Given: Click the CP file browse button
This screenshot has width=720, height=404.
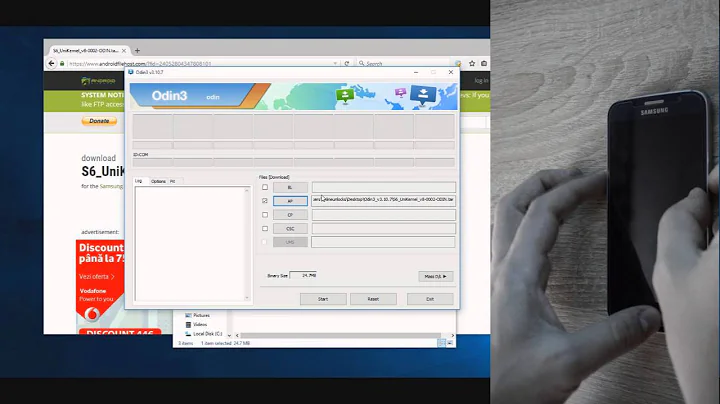Looking at the screenshot, I should pos(290,215).
